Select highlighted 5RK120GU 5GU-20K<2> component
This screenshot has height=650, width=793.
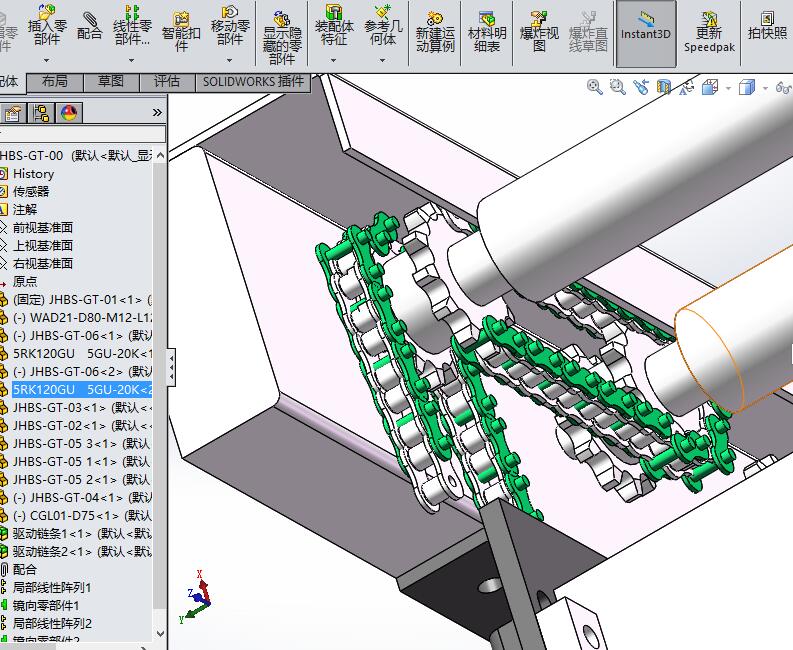[82, 389]
